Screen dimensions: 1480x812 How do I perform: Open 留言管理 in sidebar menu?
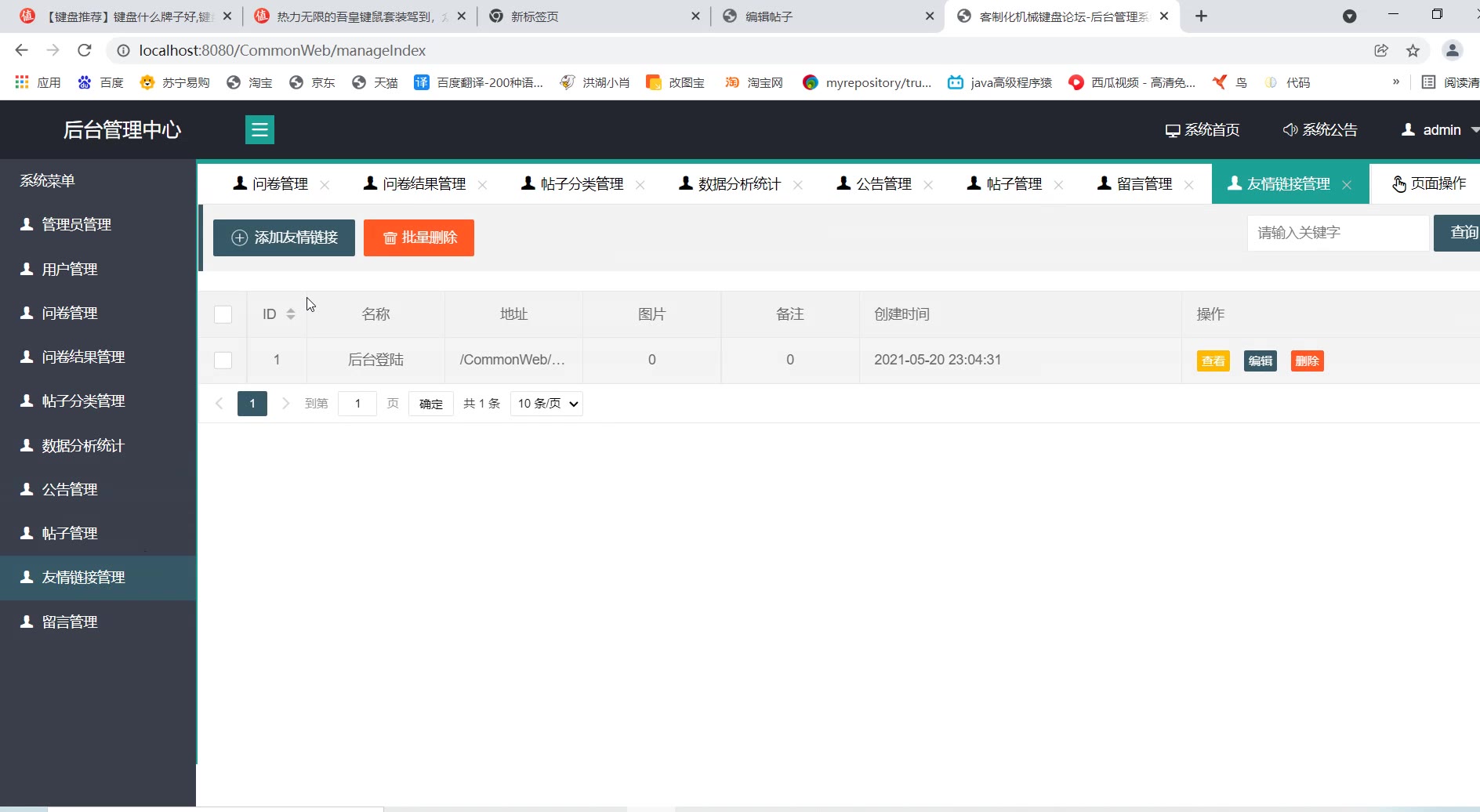click(x=98, y=622)
